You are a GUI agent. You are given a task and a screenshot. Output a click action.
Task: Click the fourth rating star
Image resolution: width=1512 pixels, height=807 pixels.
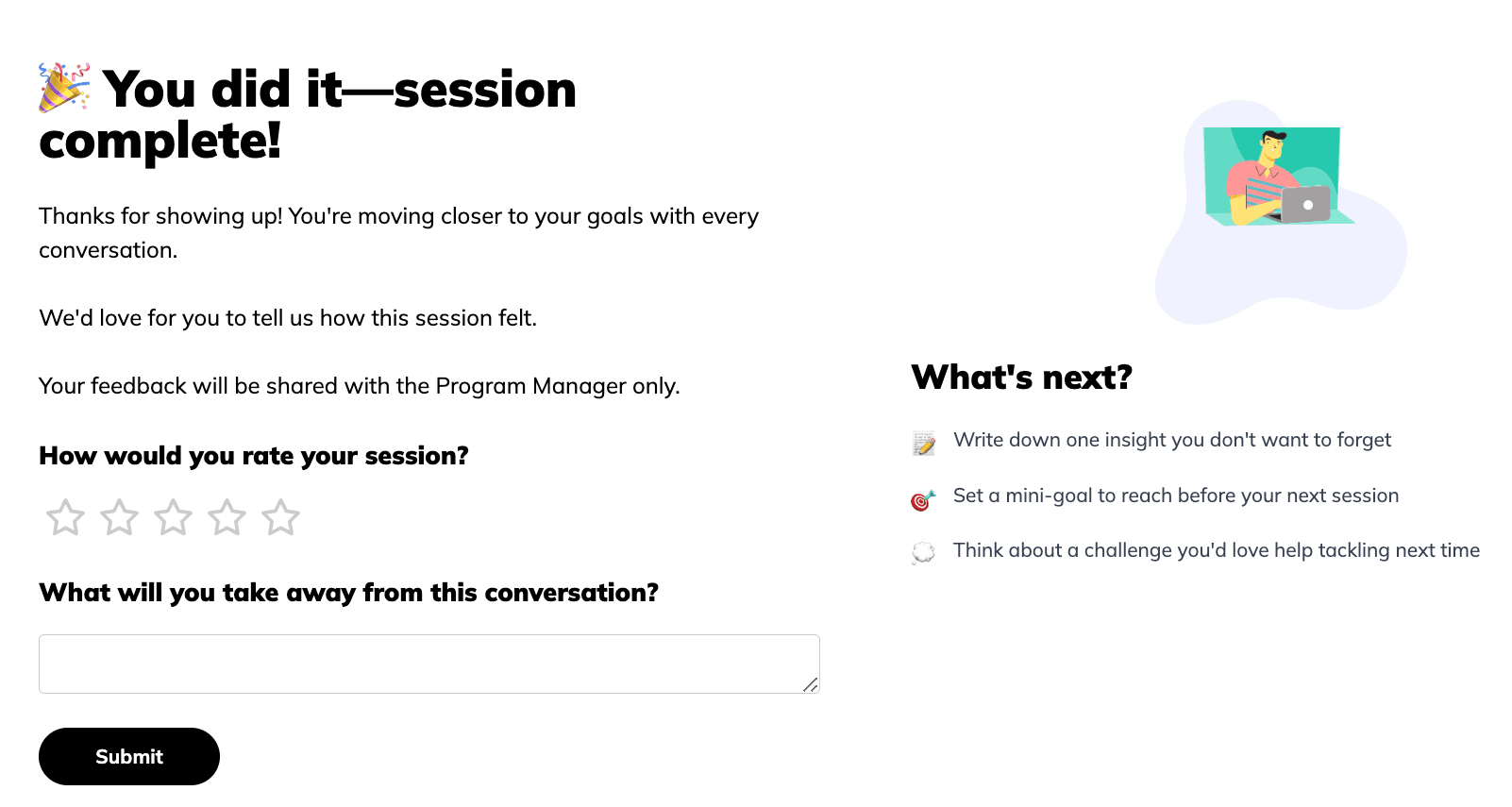(x=227, y=517)
